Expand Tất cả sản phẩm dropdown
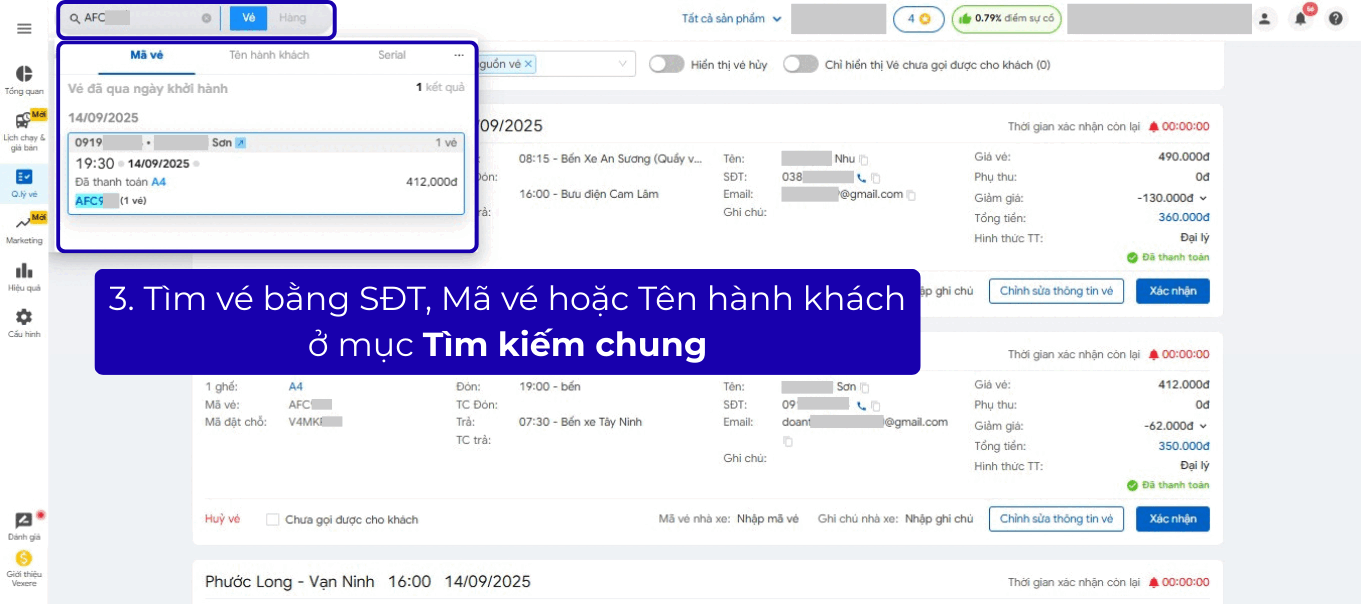The height and width of the screenshot is (604, 1361). coord(730,18)
